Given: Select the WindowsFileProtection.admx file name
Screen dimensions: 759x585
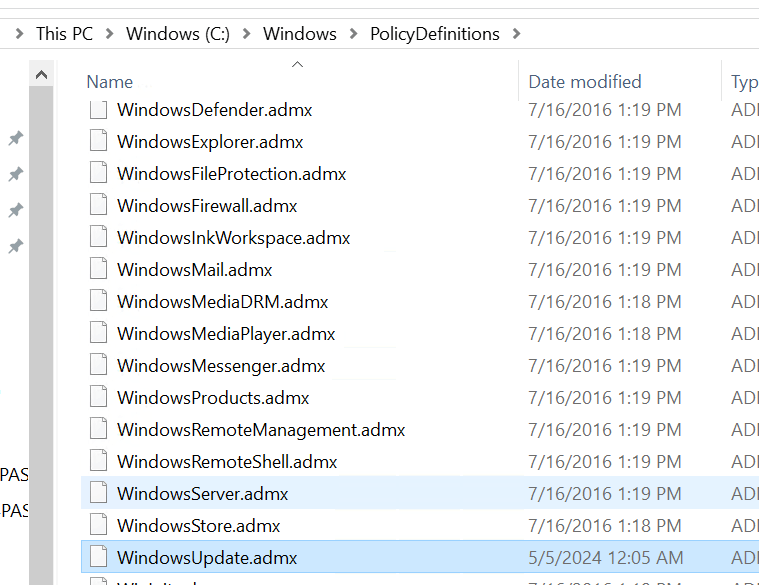Looking at the screenshot, I should click(231, 174).
